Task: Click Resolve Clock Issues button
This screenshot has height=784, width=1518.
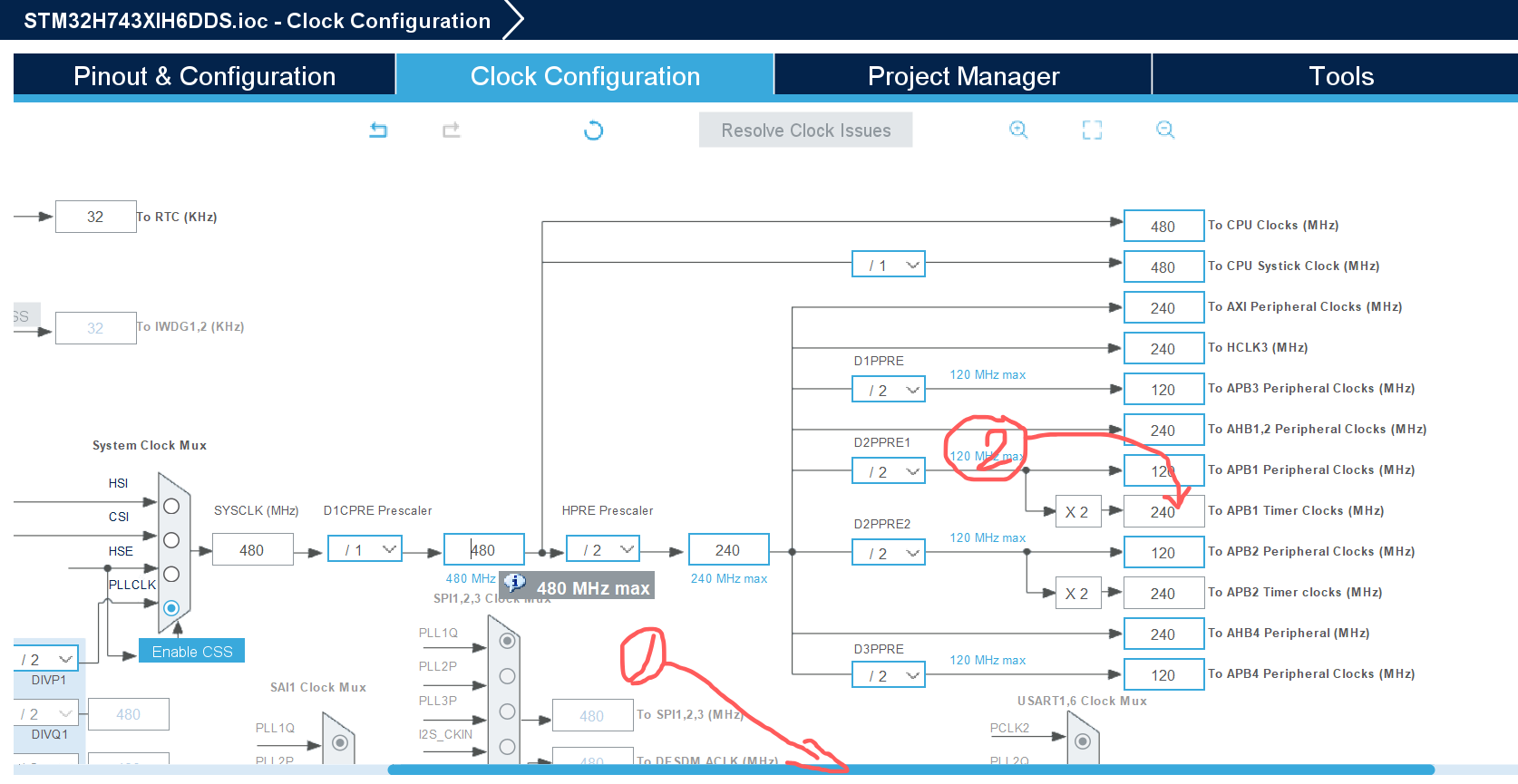Action: (x=805, y=131)
